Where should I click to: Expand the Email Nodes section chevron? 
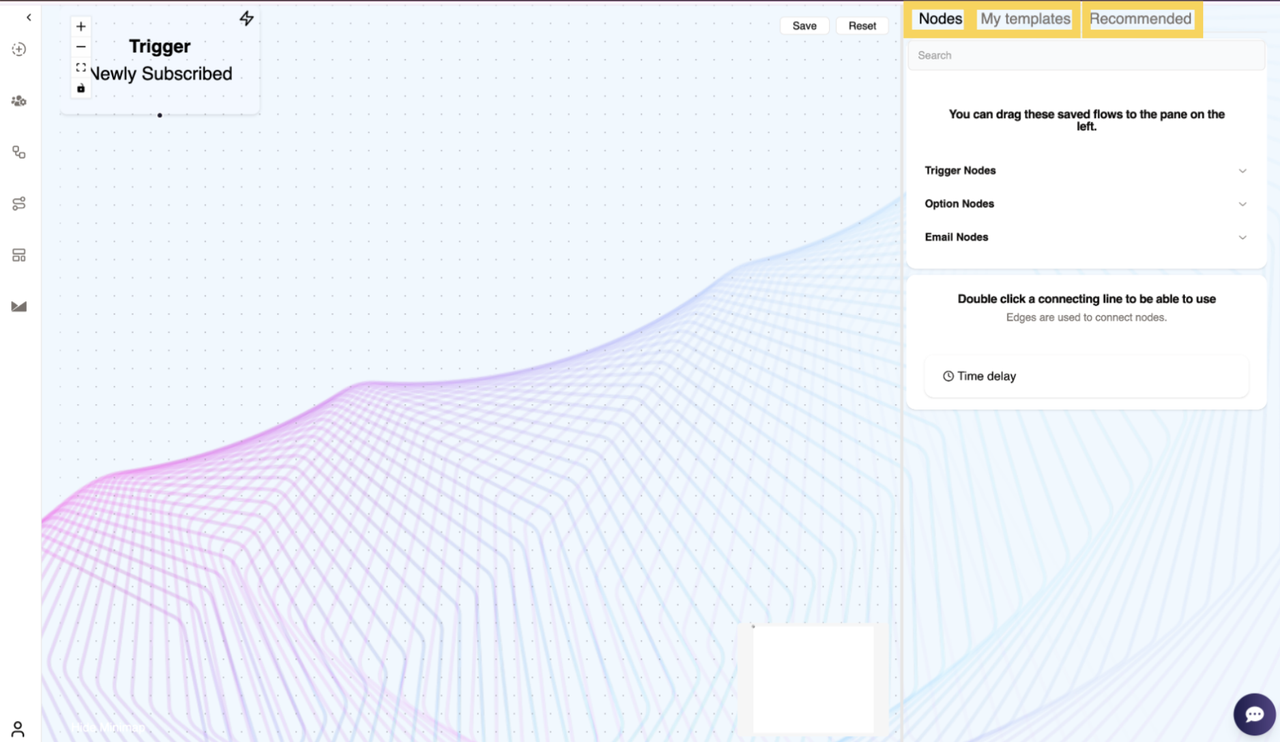[1242, 238]
